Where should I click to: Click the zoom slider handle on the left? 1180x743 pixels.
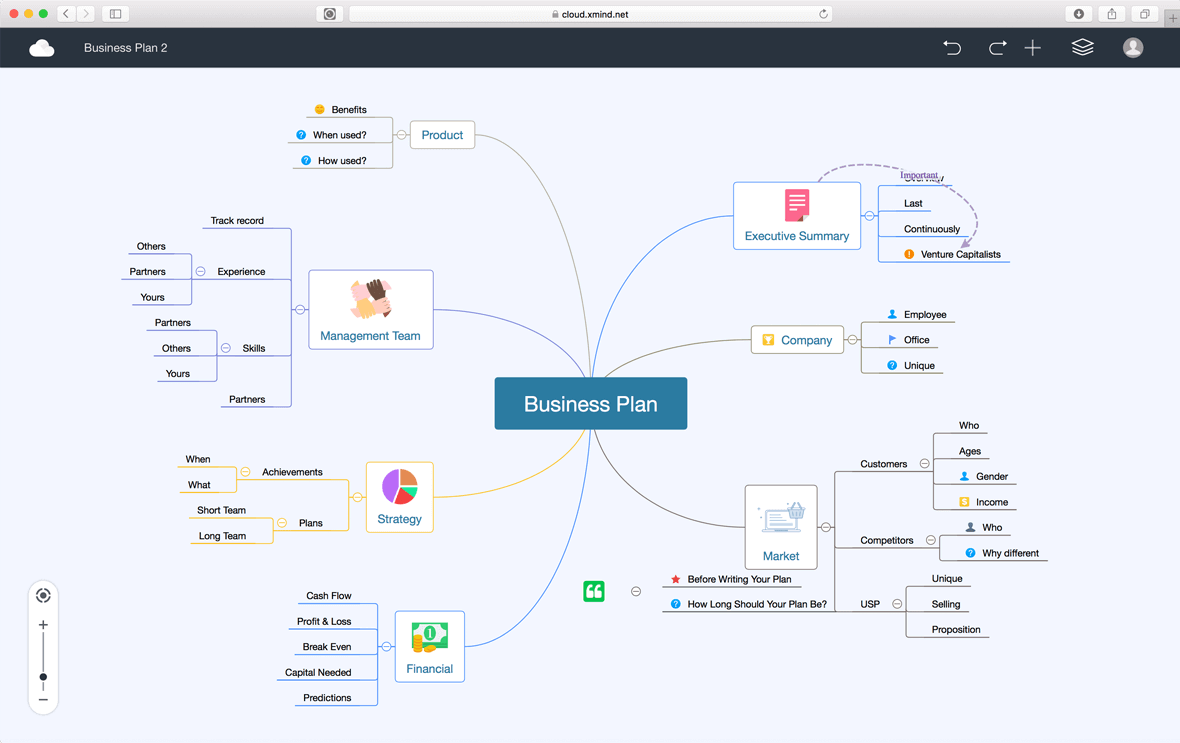point(43,676)
